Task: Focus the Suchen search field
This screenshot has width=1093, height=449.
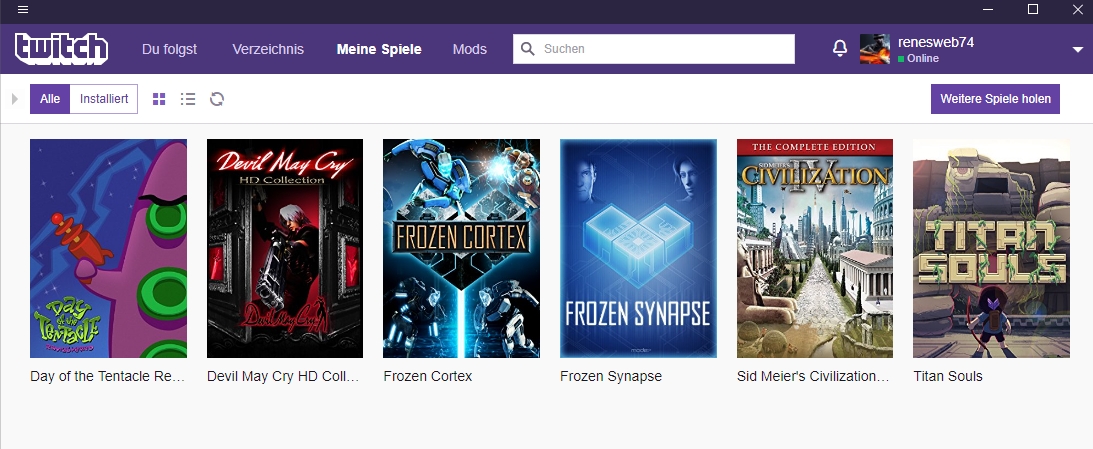Action: click(654, 49)
